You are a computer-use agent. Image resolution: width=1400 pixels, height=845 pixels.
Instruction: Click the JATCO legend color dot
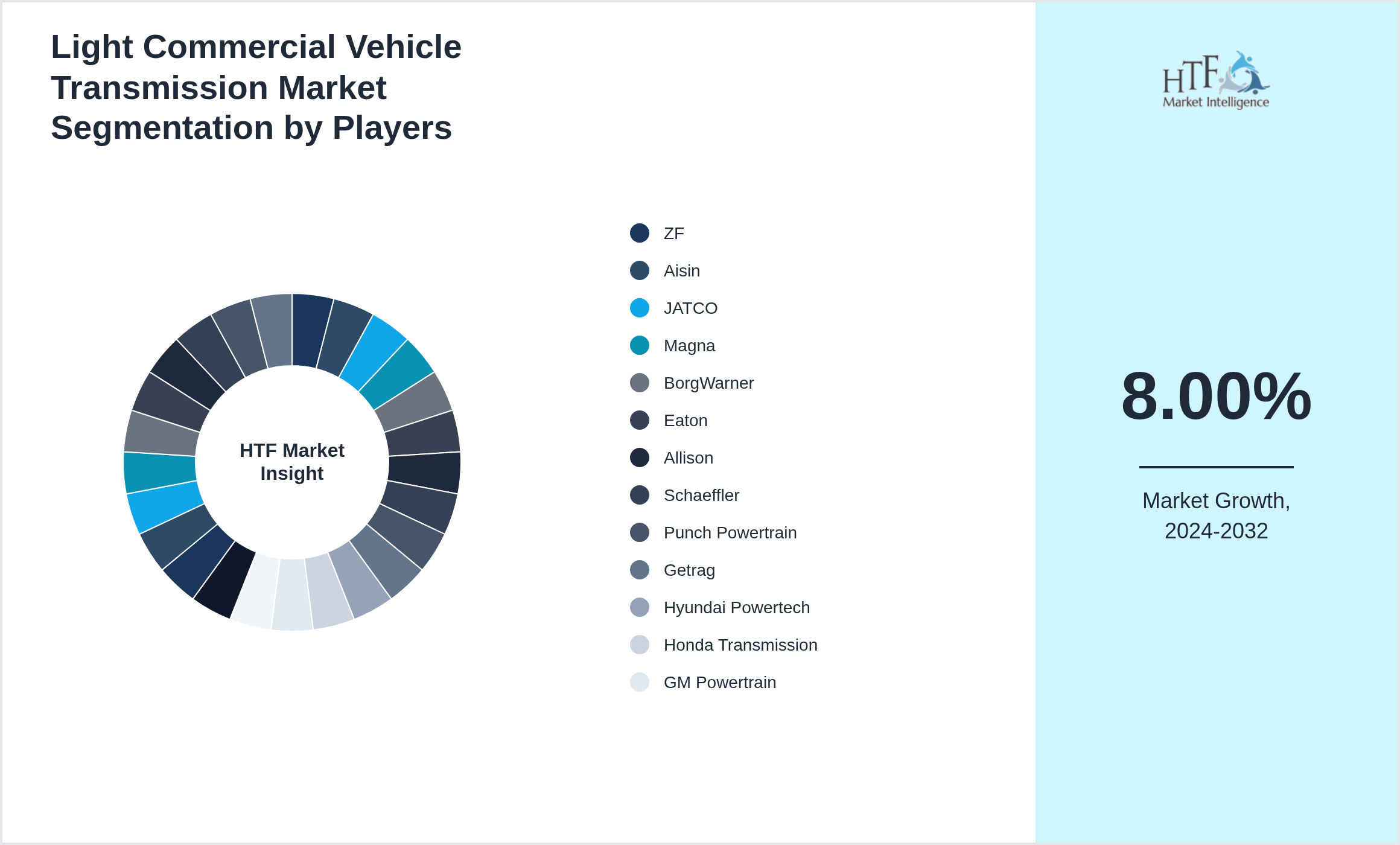pyautogui.click(x=640, y=308)
